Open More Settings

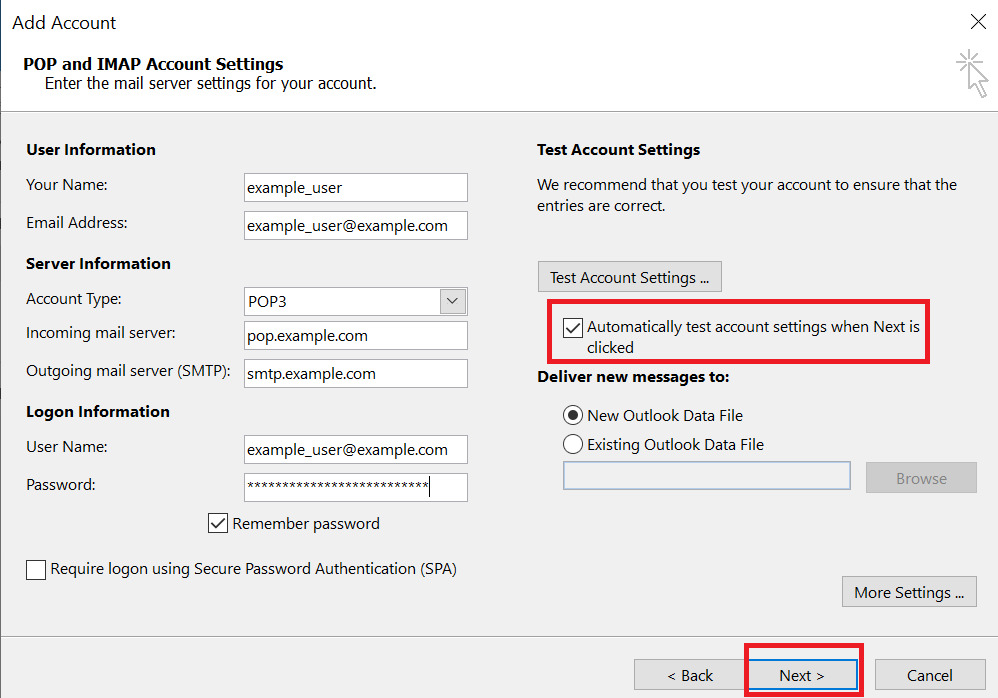[908, 591]
